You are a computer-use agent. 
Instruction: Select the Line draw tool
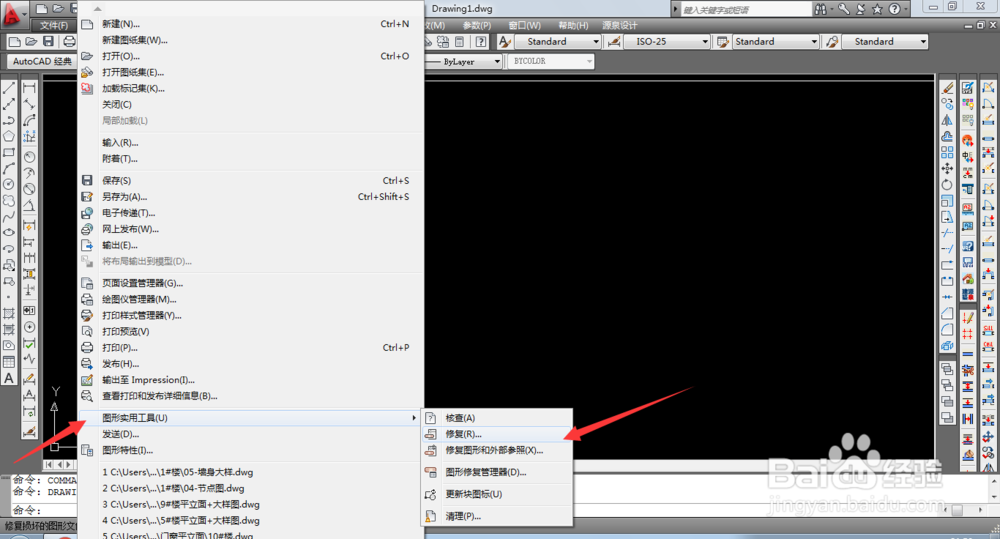point(9,87)
